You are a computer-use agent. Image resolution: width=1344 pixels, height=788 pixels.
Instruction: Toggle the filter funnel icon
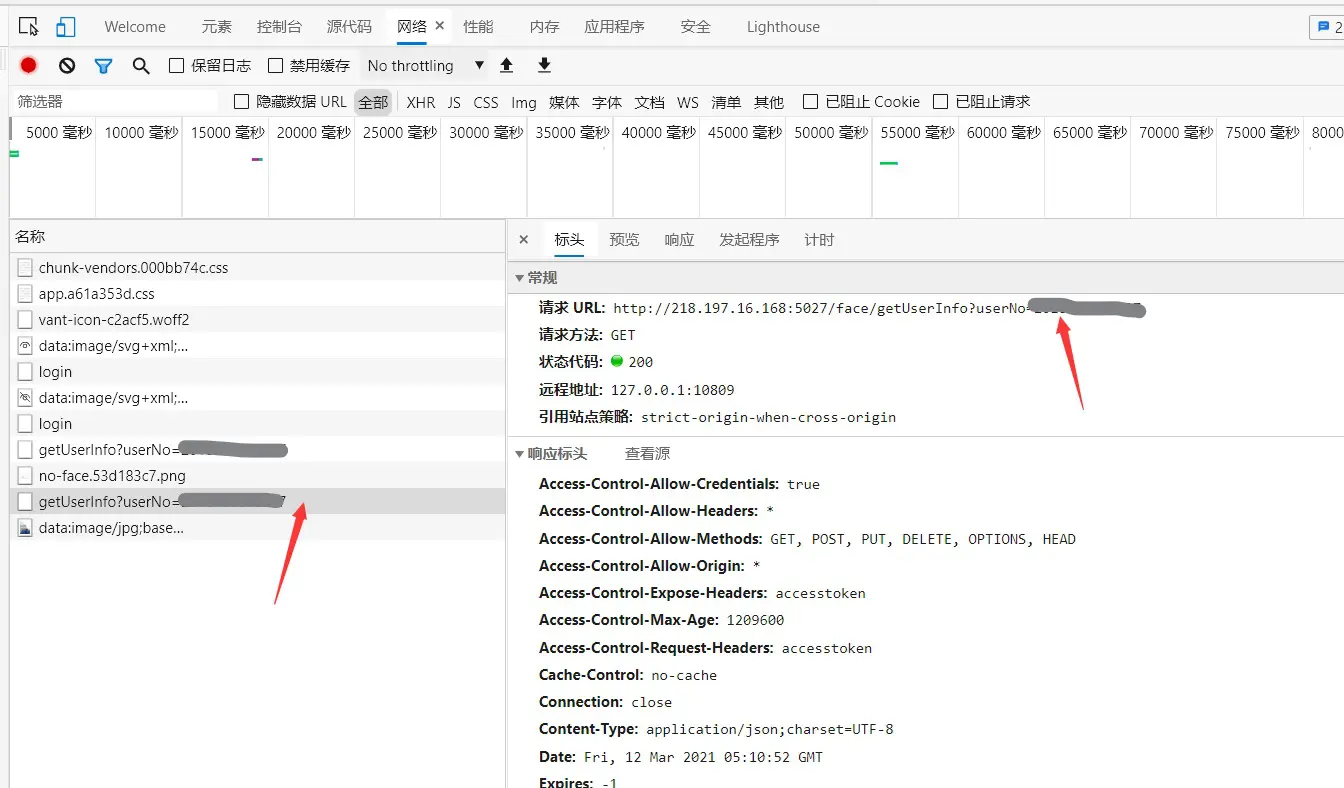coord(103,65)
